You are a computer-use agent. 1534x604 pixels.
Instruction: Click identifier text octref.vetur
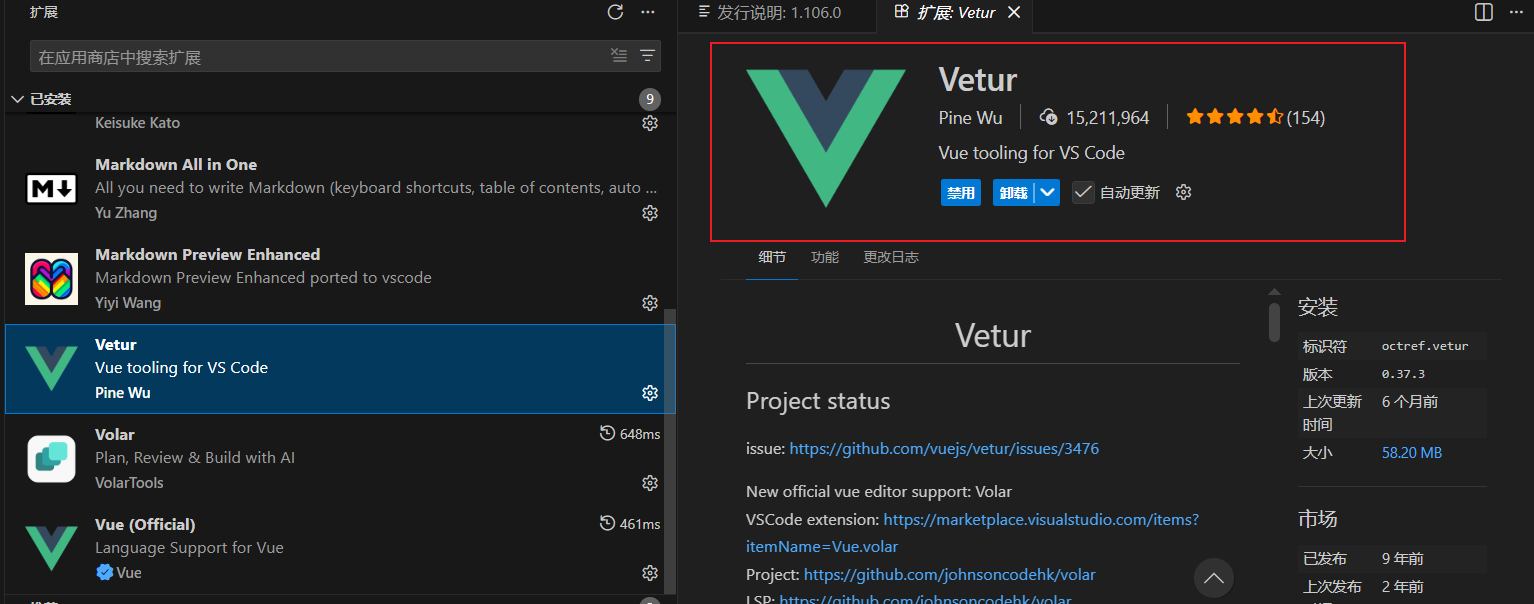point(1425,346)
